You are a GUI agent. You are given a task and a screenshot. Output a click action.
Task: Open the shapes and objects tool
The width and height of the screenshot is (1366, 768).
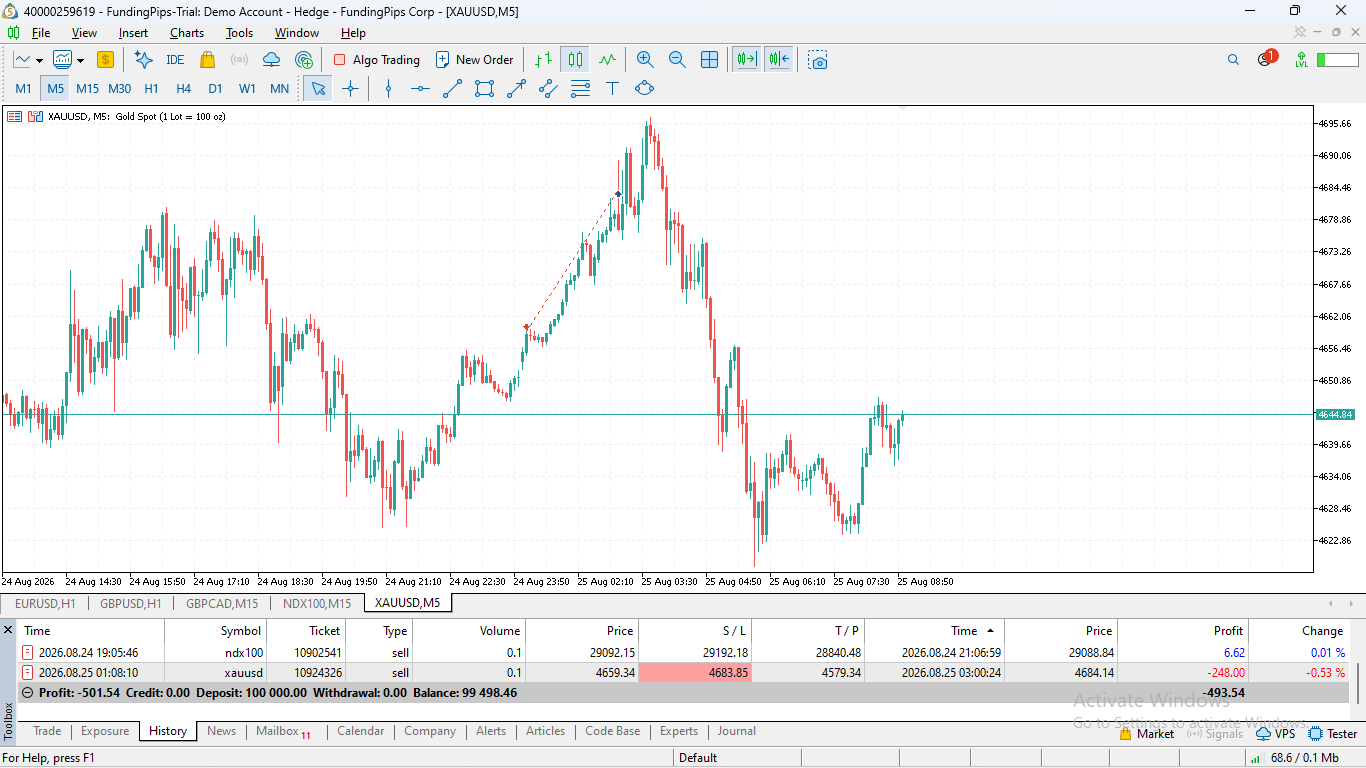point(644,88)
